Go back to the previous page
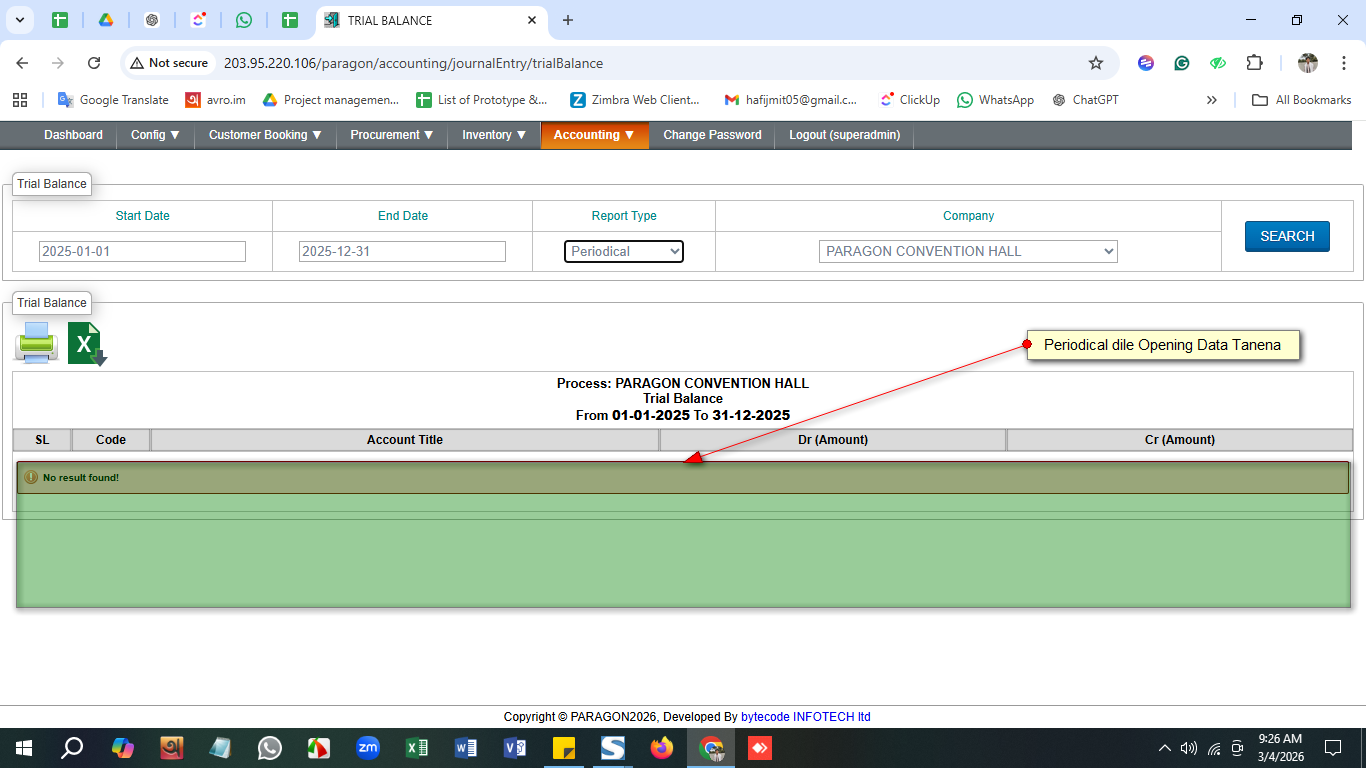1366x768 pixels. 22,63
